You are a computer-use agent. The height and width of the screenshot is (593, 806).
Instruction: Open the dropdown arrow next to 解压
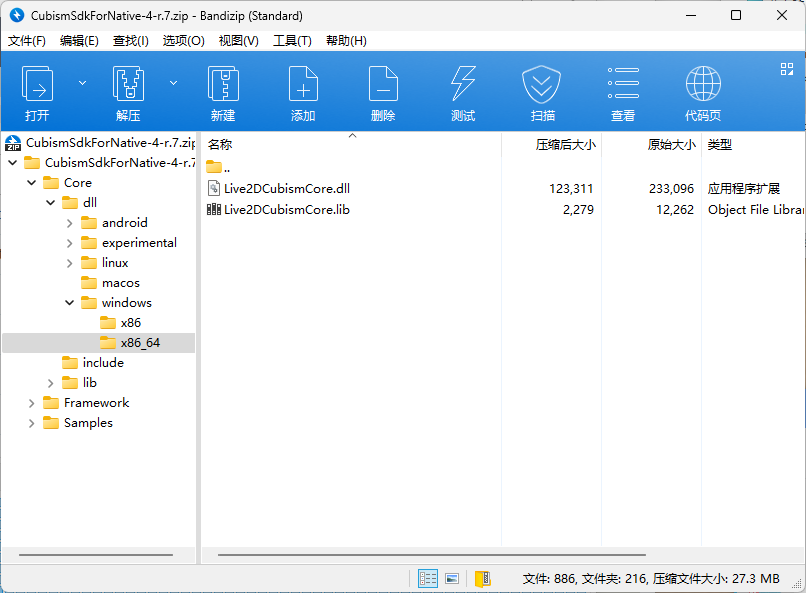pos(173,82)
